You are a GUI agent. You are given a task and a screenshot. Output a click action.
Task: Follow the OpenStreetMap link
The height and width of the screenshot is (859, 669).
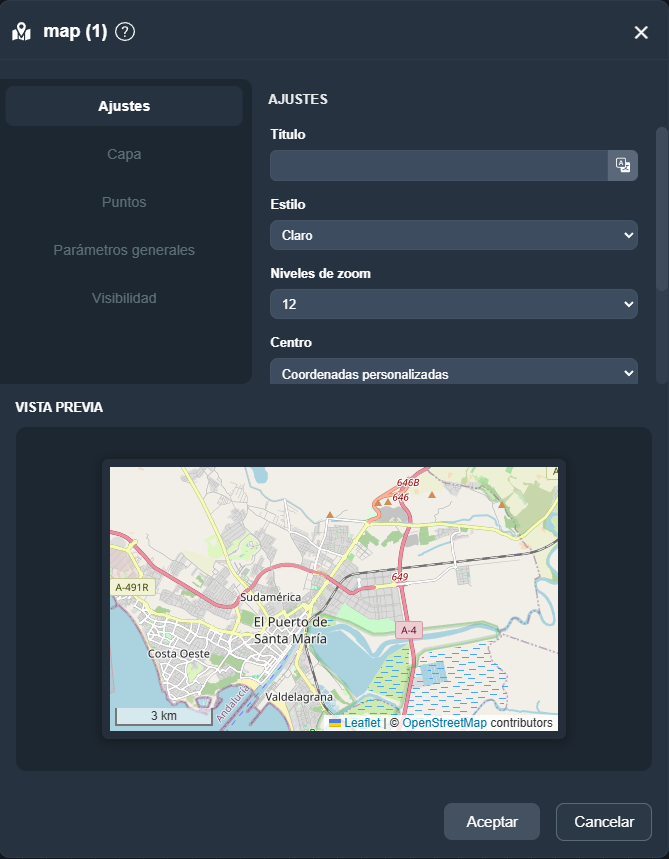444,723
